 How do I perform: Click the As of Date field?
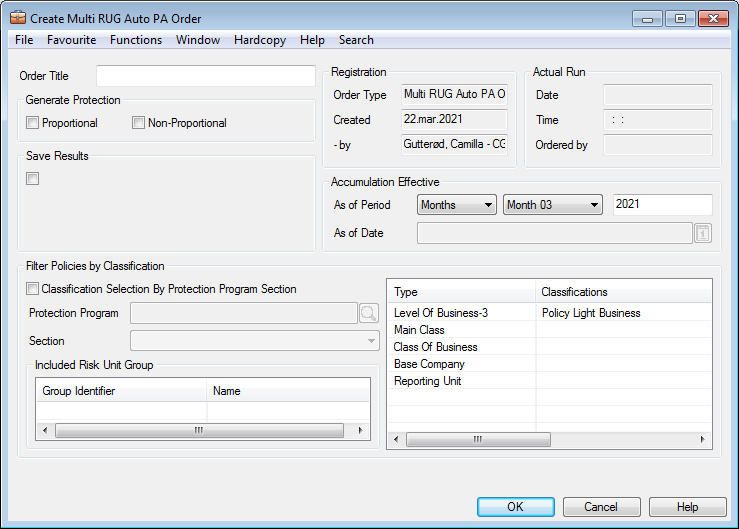coord(555,233)
